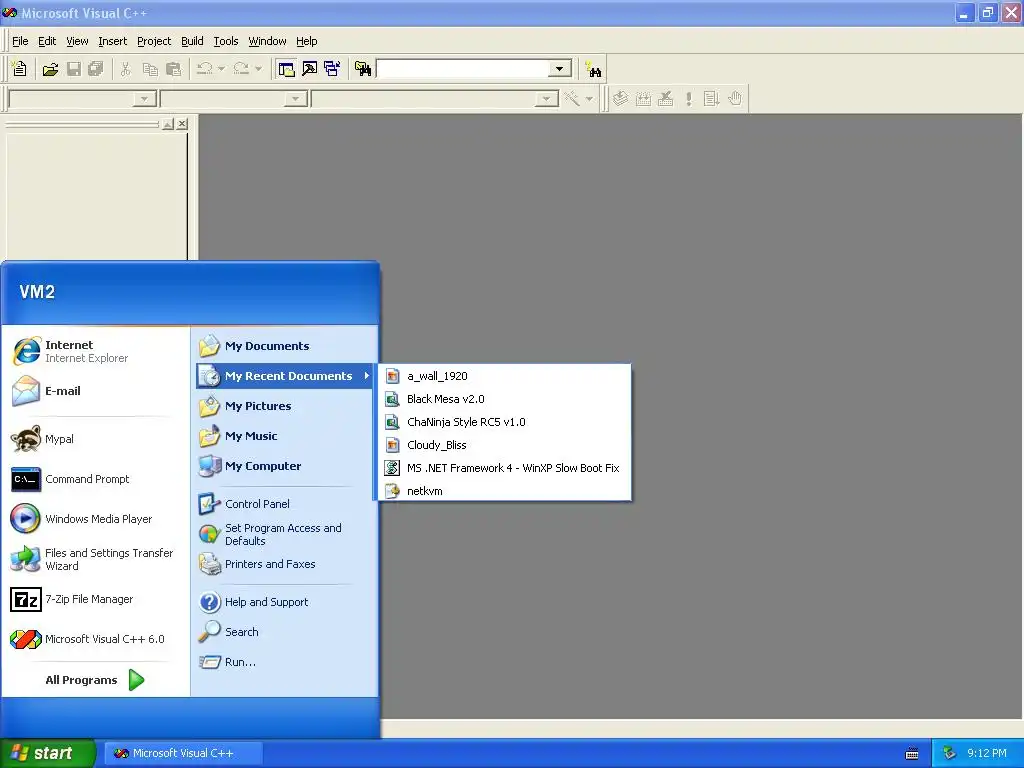
Task: Click the Redo arrow icon
Action: pos(241,69)
